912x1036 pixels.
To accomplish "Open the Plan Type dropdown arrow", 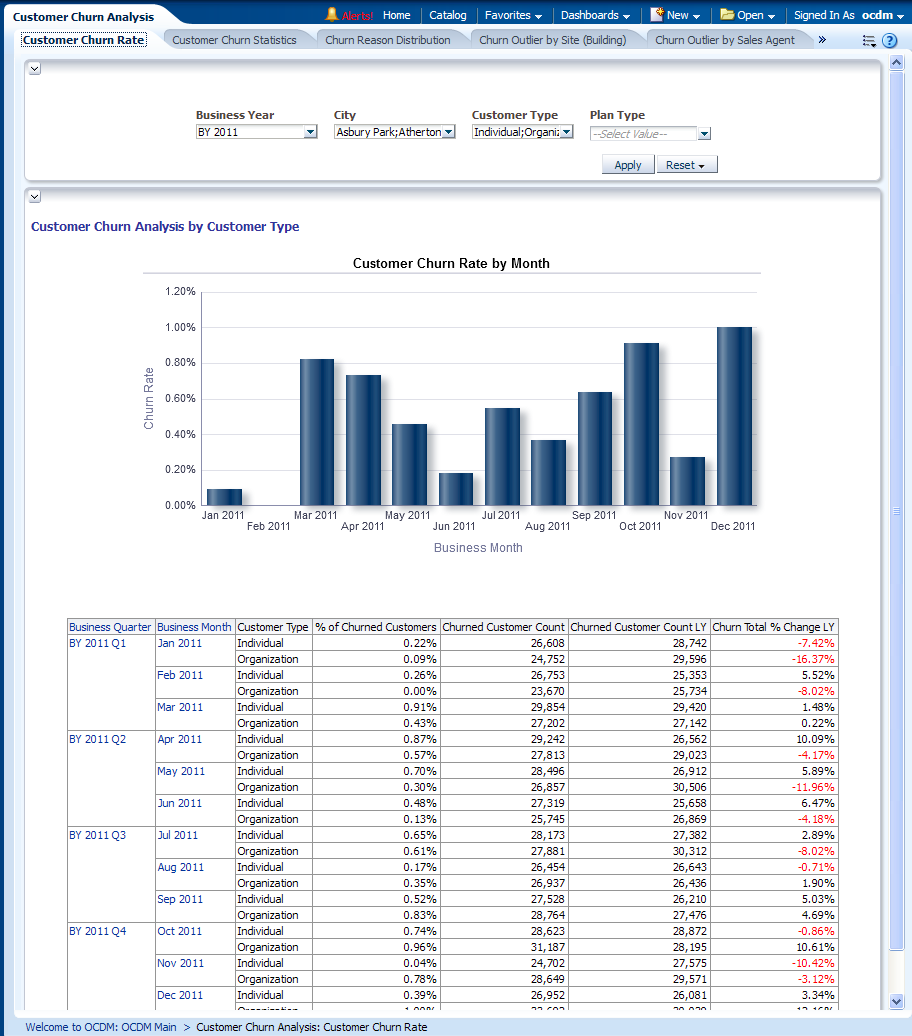I will 704,134.
